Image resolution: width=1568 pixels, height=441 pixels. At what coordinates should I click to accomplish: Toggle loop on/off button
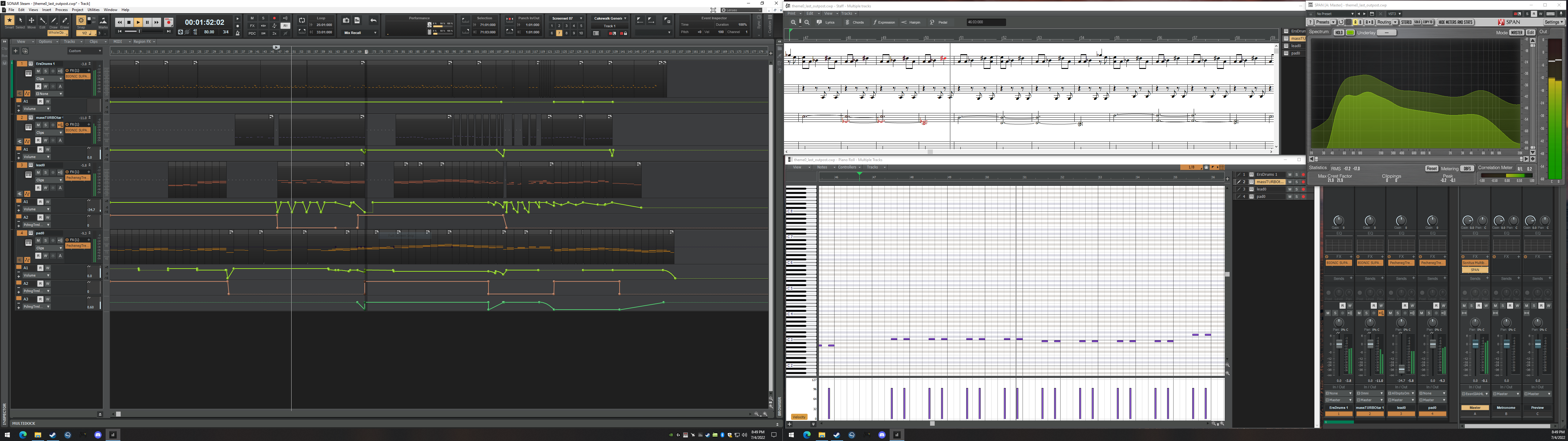click(302, 21)
